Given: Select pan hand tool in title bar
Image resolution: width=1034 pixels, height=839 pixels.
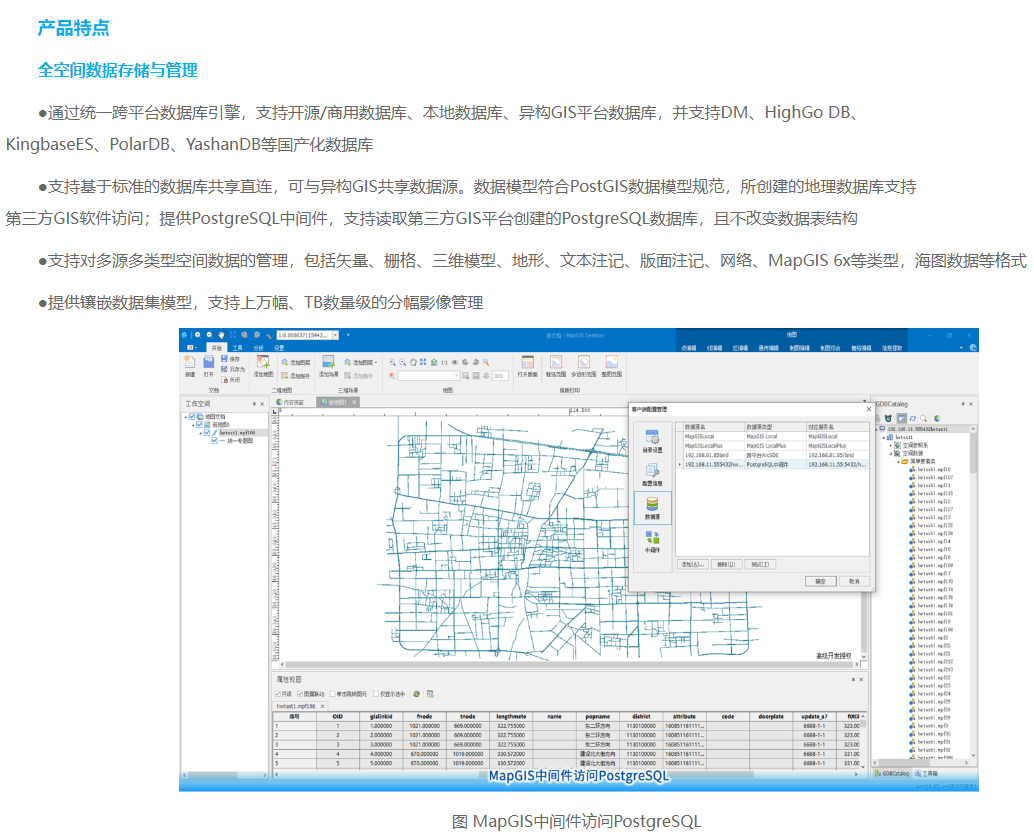Looking at the screenshot, I should point(222,335).
